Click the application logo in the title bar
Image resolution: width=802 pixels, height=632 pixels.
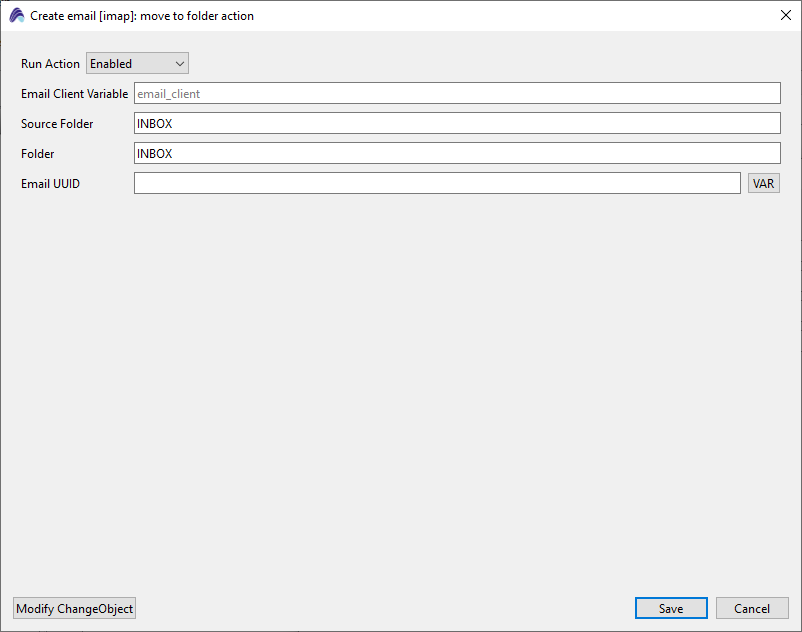pyautogui.click(x=16, y=16)
